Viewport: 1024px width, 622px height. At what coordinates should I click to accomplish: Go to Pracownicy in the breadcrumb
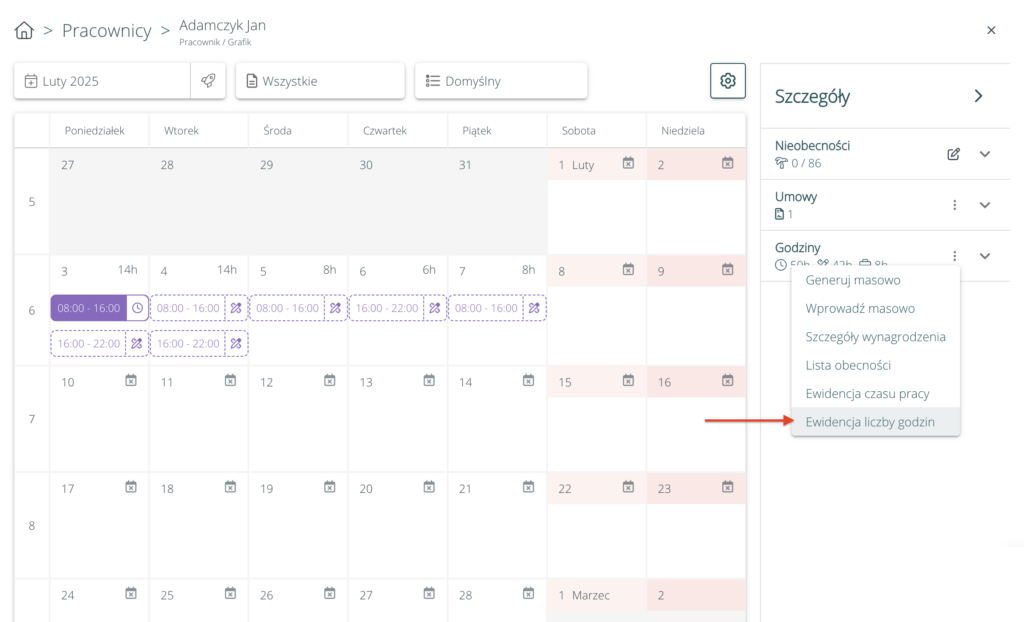click(x=106, y=31)
